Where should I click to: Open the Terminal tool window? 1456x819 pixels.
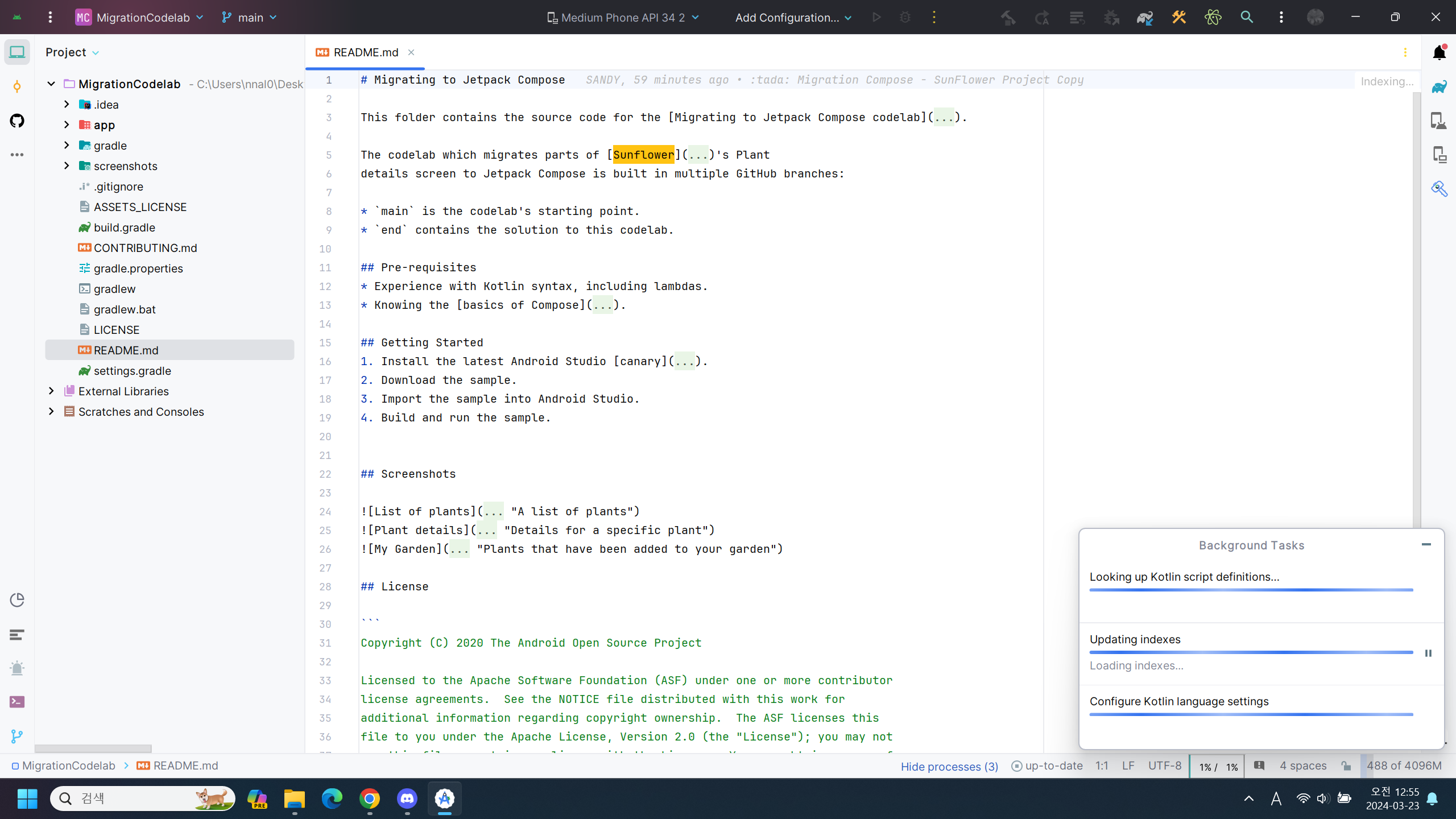click(x=17, y=702)
